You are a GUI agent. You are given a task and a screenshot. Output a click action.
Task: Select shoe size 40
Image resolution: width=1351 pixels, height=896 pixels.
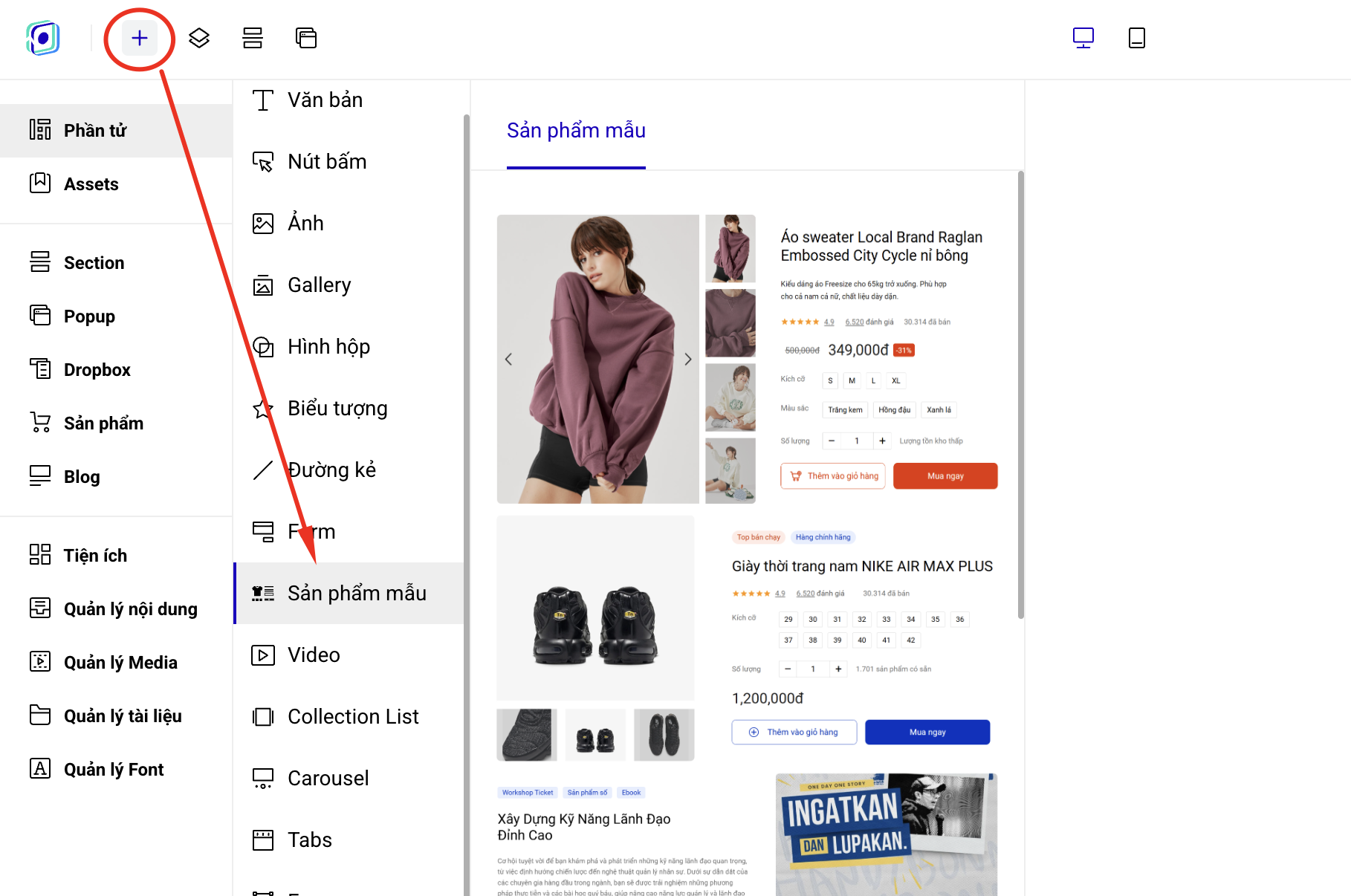tap(861, 640)
